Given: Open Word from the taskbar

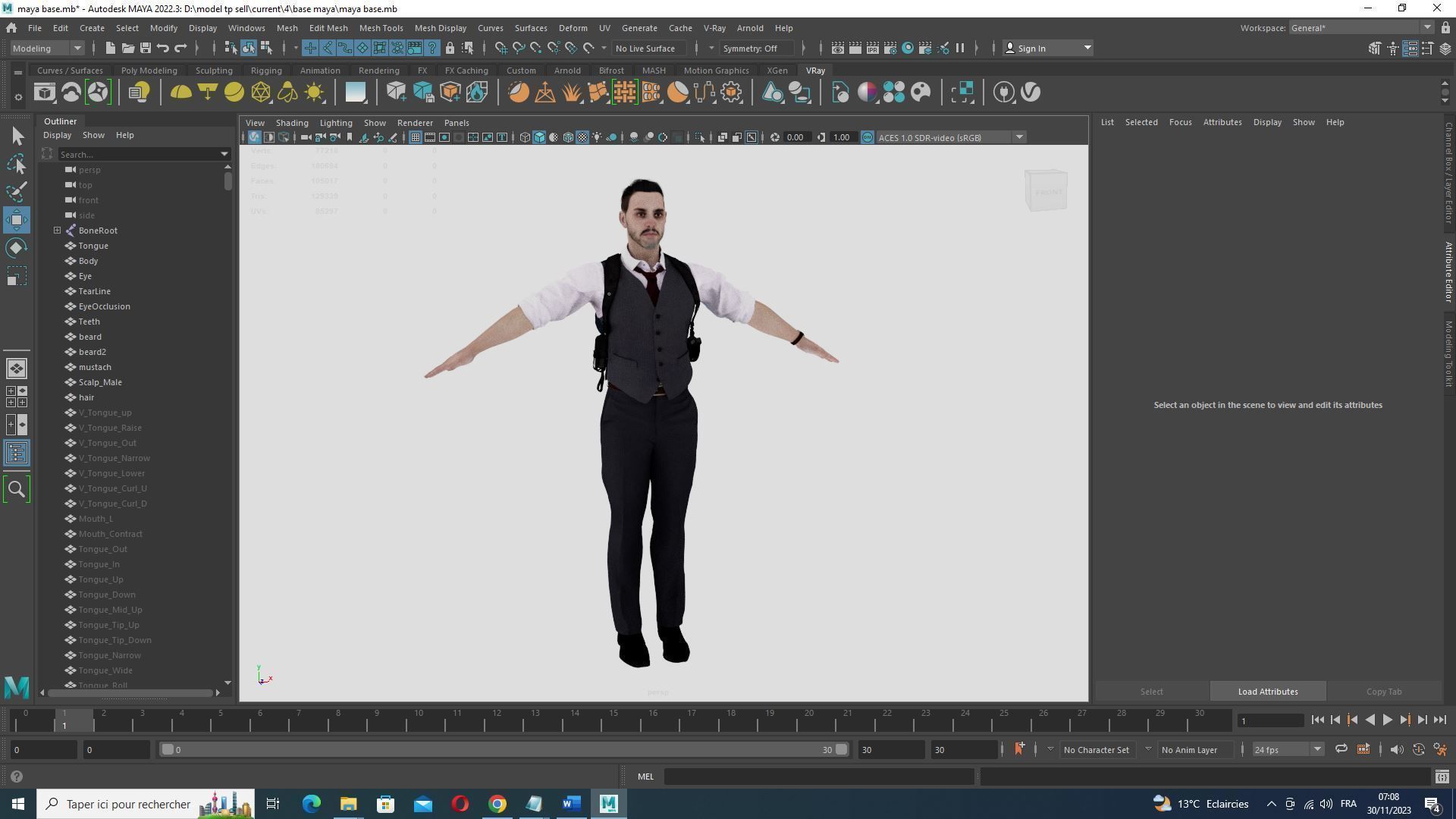Looking at the screenshot, I should (x=572, y=804).
